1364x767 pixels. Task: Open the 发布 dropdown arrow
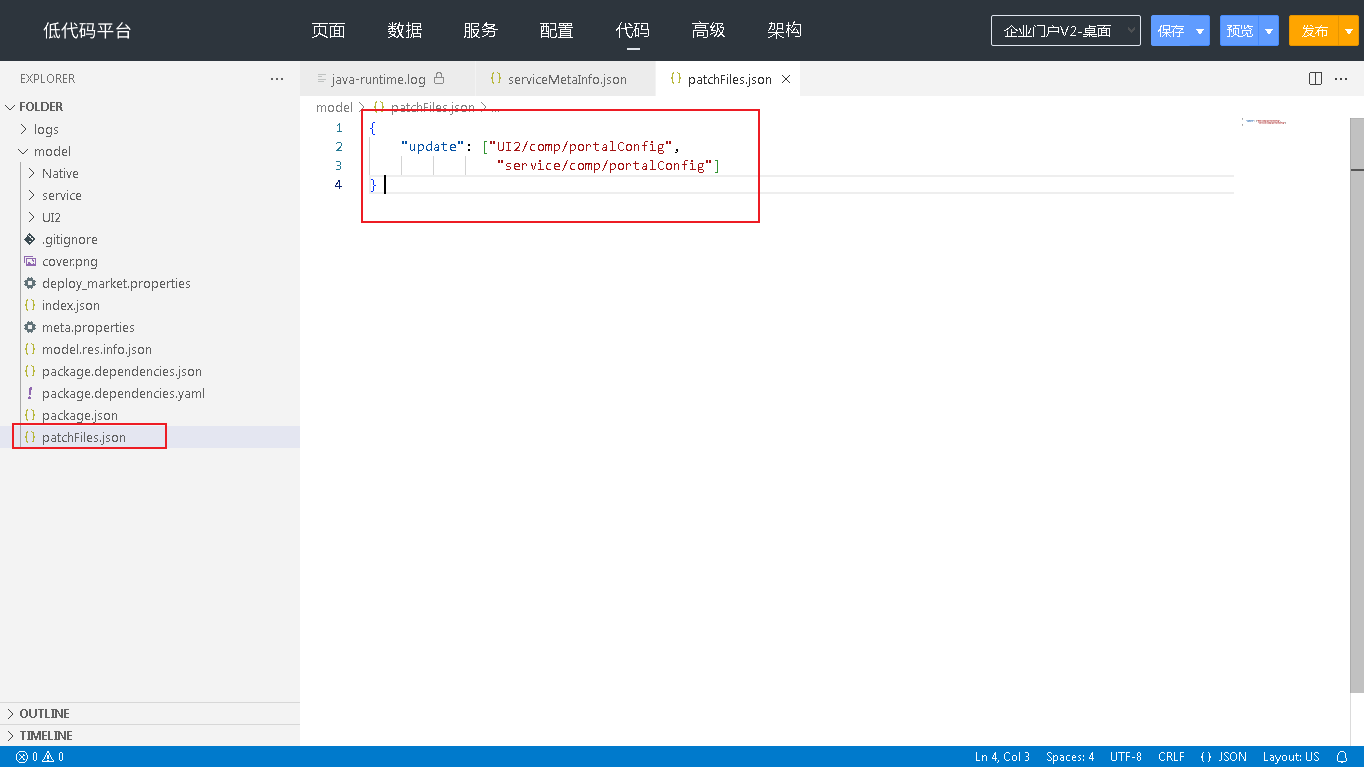click(x=1349, y=31)
